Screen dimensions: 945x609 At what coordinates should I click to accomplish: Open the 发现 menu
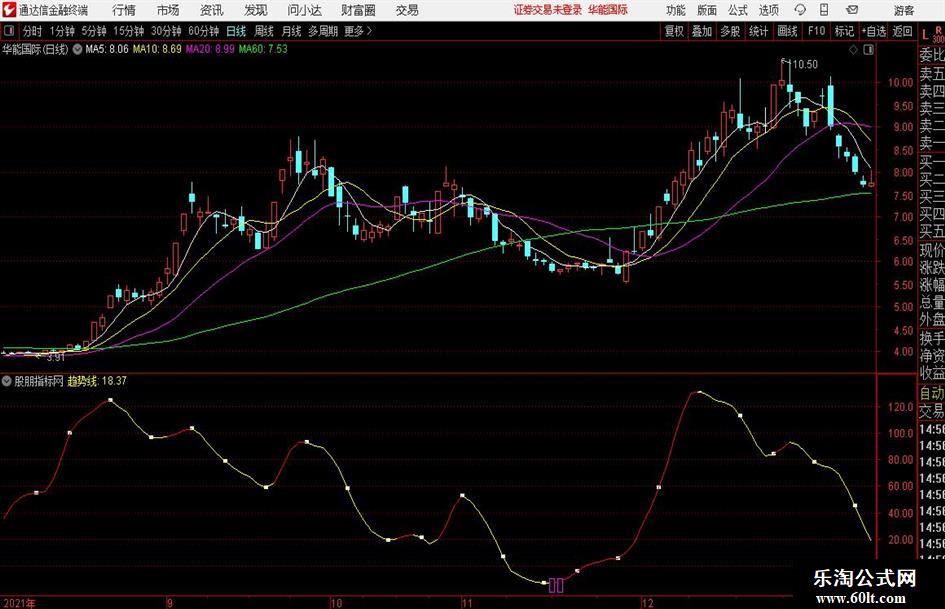(x=256, y=10)
